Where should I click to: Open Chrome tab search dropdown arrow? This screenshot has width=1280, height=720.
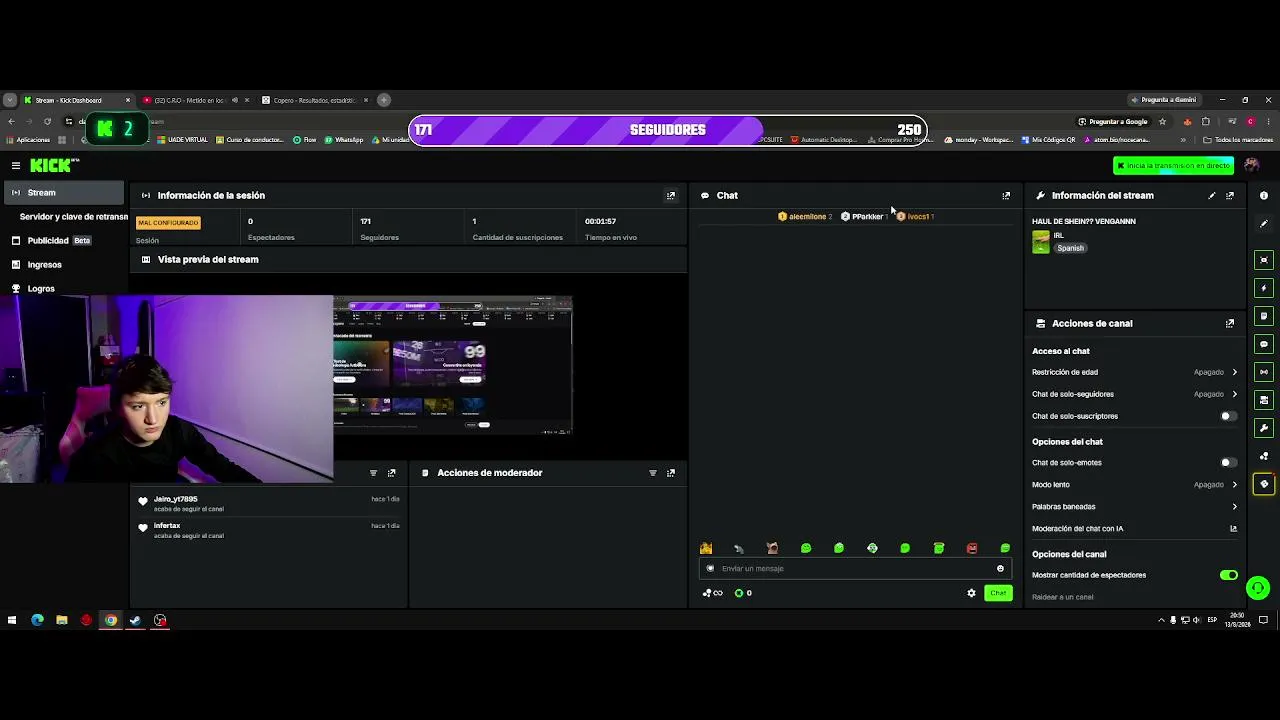tap(10, 100)
